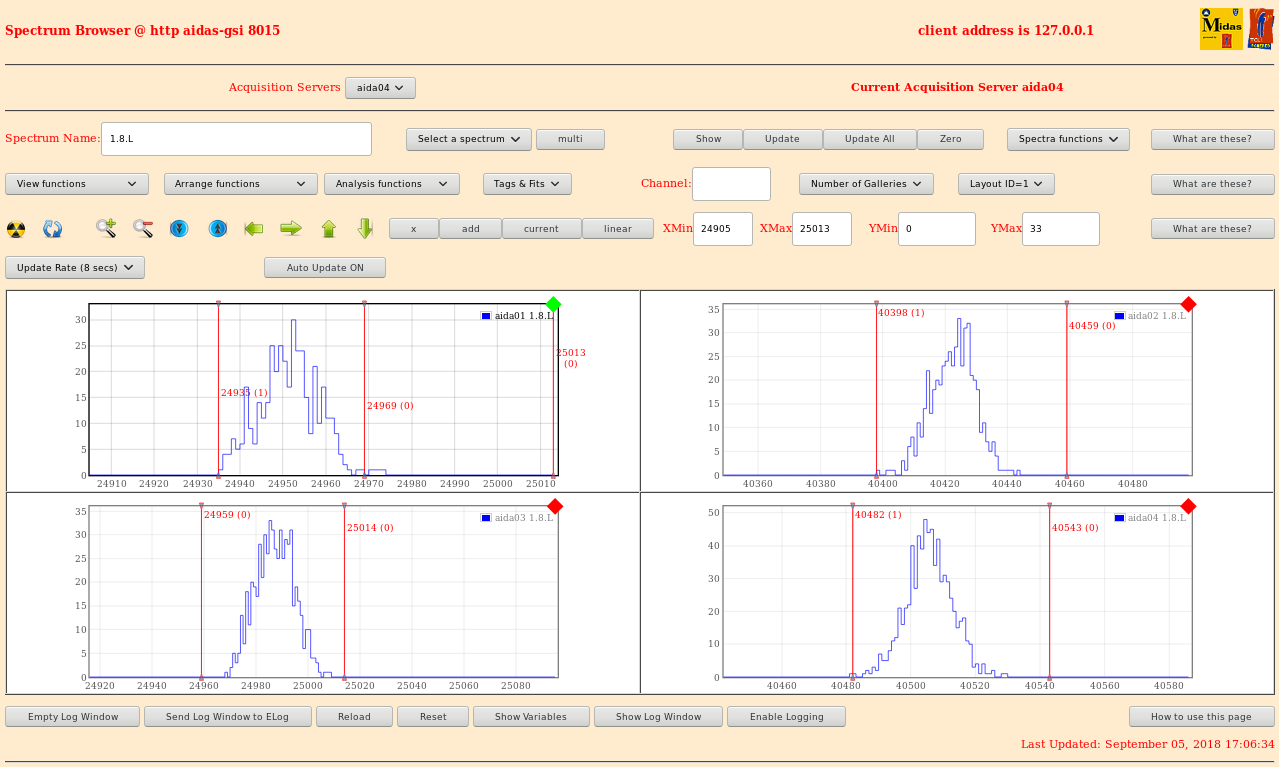This screenshot has width=1279, height=767.
Task: Click the blue circle up-arrows icon
Action: click(217, 229)
